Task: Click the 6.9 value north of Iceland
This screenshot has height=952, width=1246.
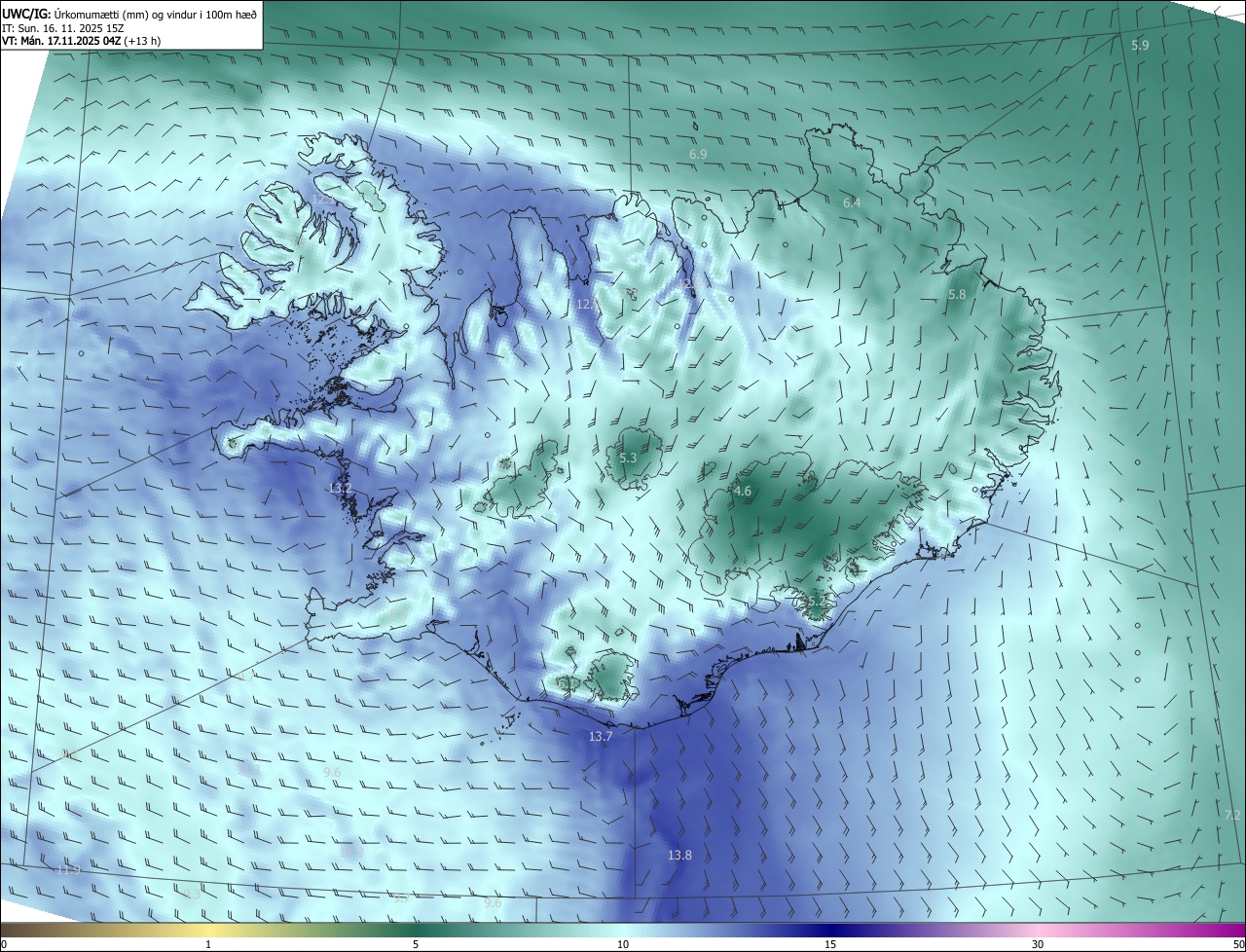Action: (x=698, y=154)
